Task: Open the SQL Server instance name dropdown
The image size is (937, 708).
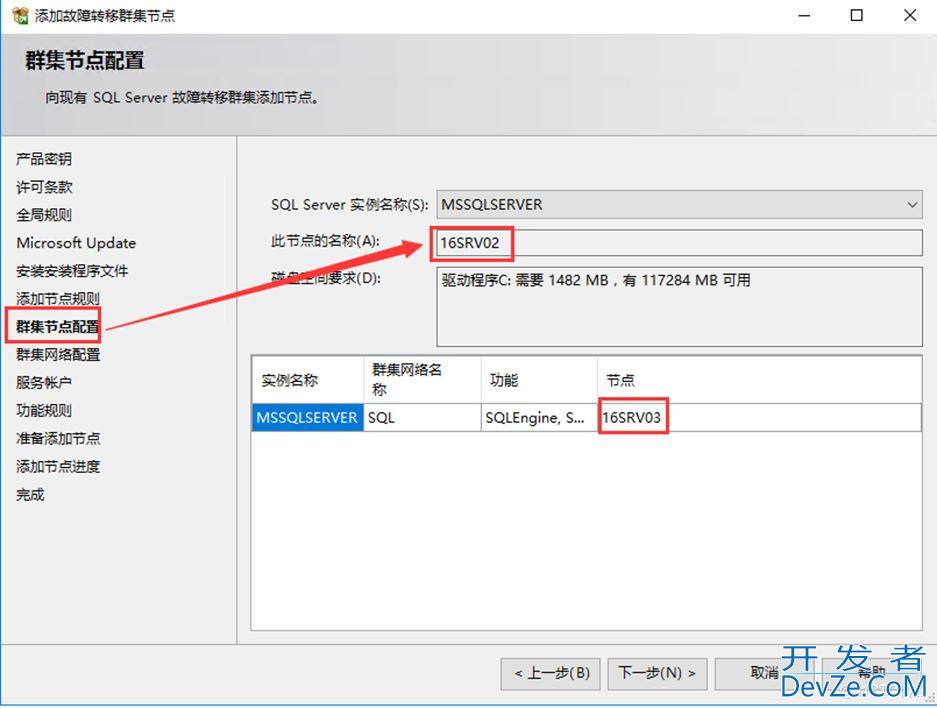Action: (679, 204)
